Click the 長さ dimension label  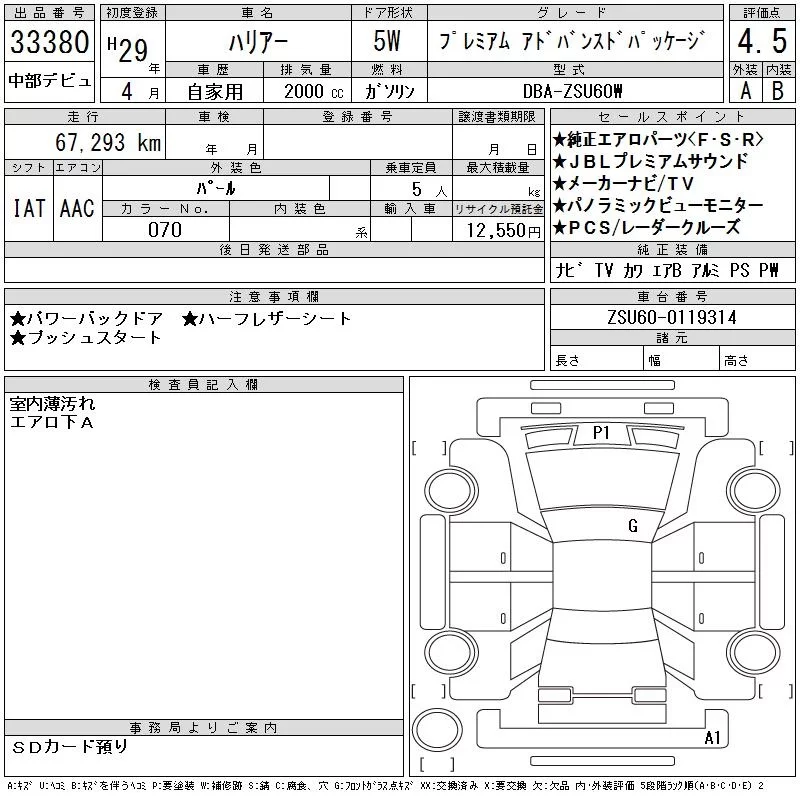pyautogui.click(x=567, y=361)
